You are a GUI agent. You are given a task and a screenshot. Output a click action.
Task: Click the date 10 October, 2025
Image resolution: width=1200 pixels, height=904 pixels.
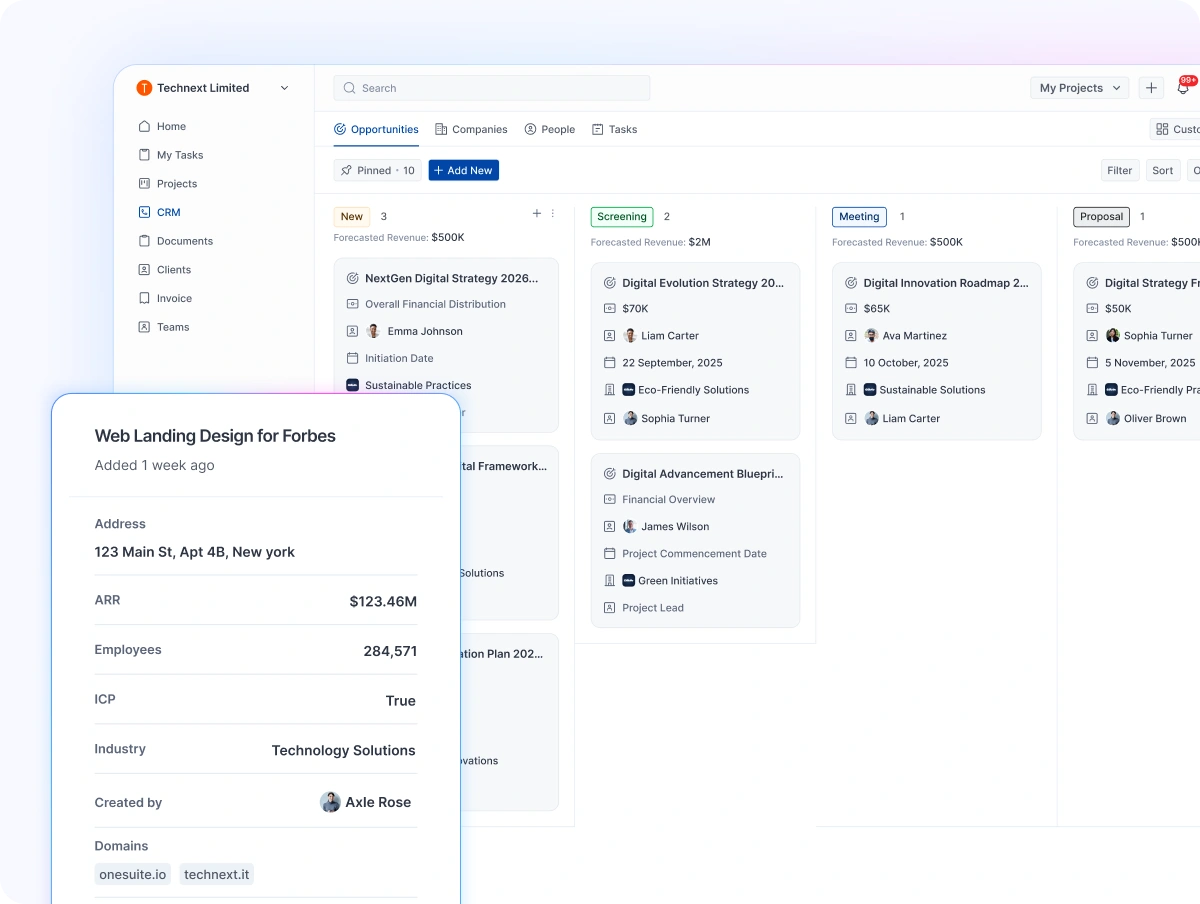click(906, 363)
